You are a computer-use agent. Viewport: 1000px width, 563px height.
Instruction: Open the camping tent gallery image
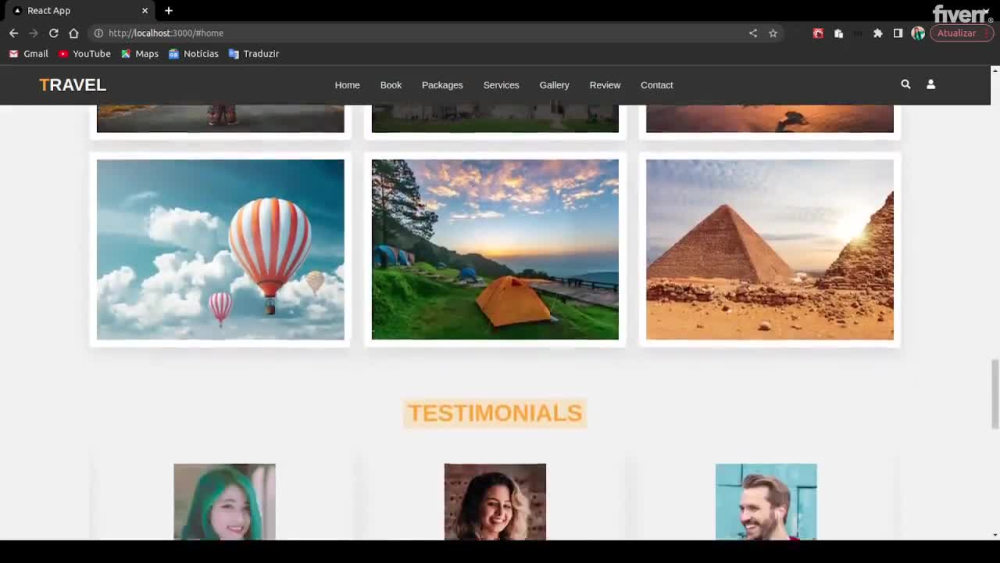click(x=495, y=249)
